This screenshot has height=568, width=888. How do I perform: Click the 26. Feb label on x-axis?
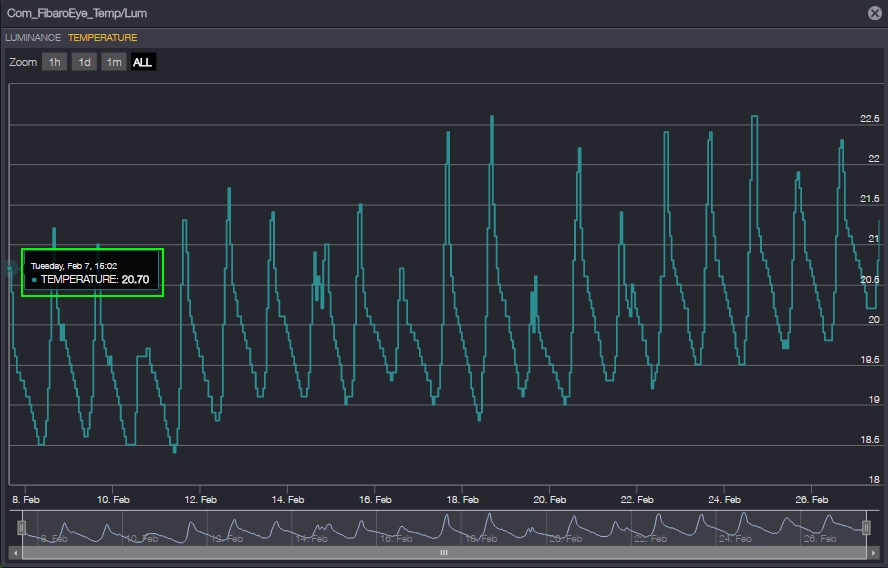pos(811,499)
